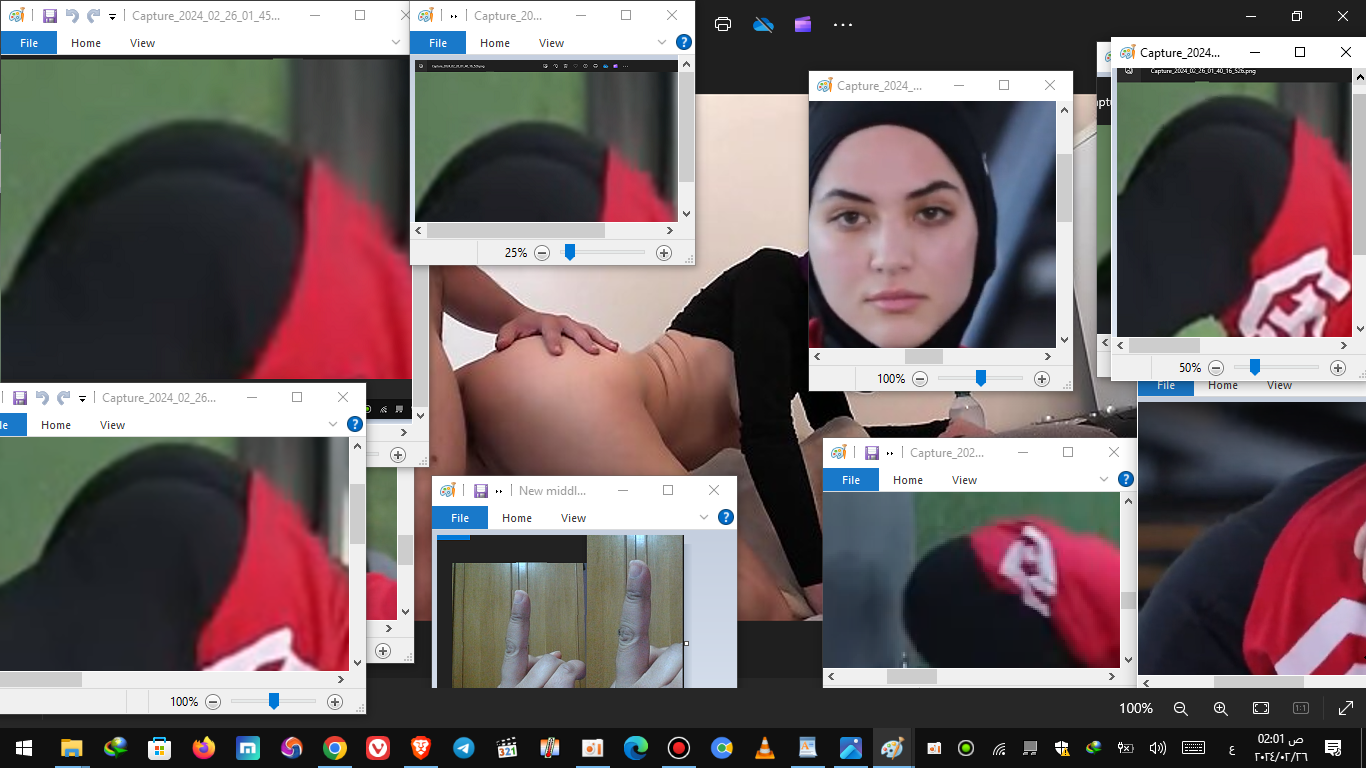Open Quick Access dropdown in Capture_2024_02_26_01_45 window

(112, 16)
